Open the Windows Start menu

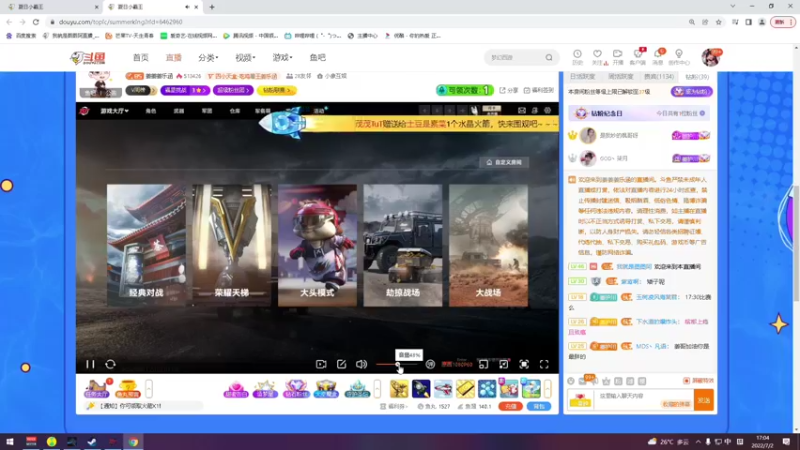coord(10,442)
